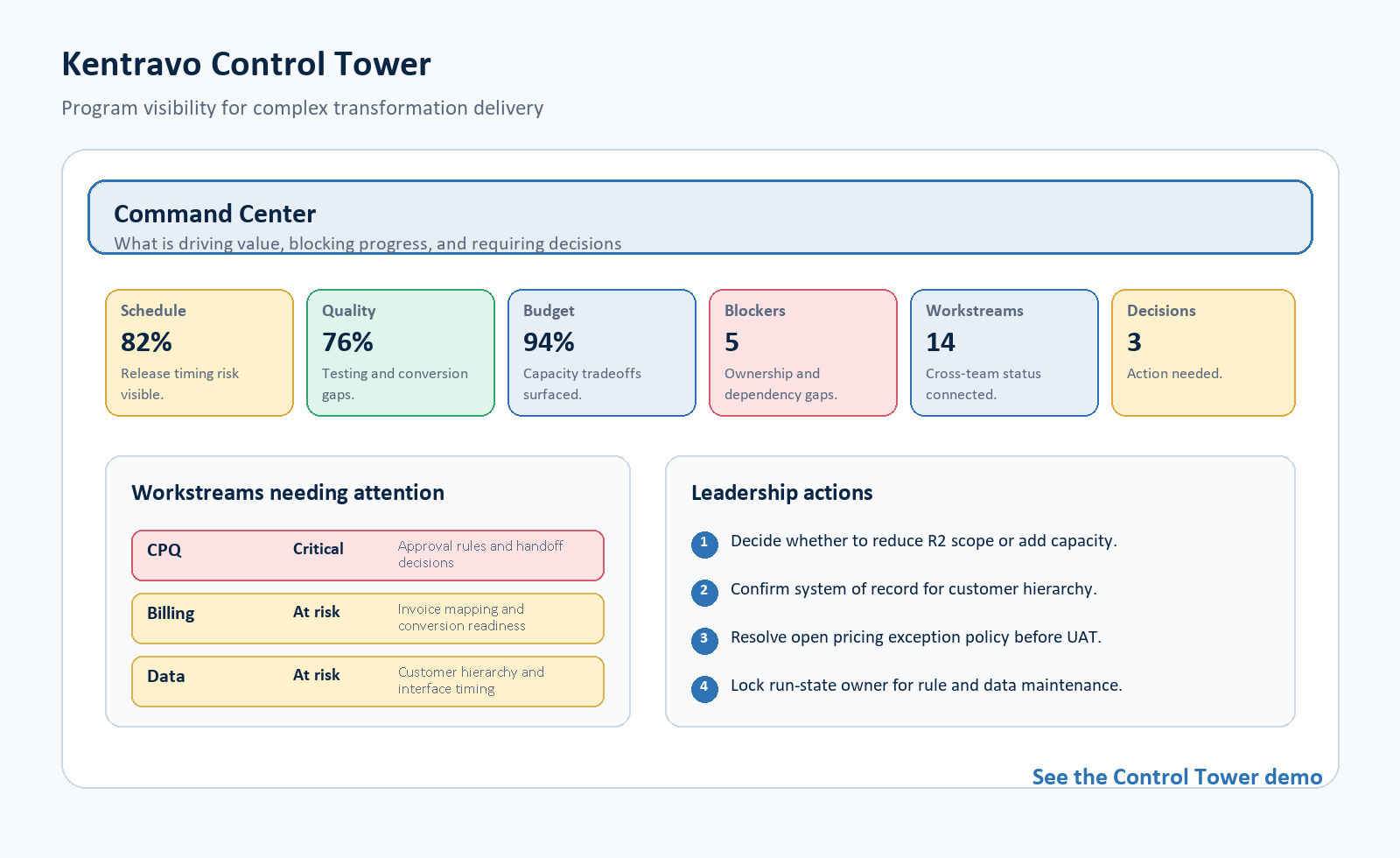Follow the See the Control Tower demo link

[x=1177, y=777]
